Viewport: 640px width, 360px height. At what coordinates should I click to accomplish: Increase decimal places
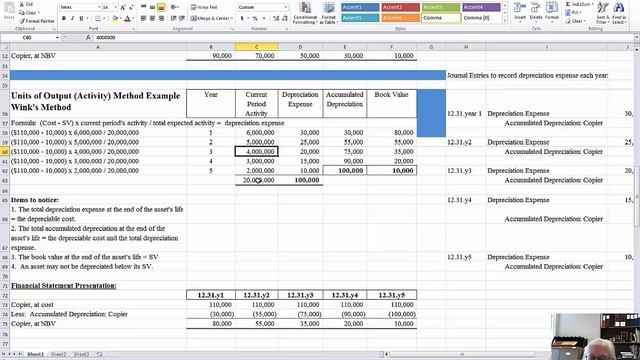coord(276,18)
